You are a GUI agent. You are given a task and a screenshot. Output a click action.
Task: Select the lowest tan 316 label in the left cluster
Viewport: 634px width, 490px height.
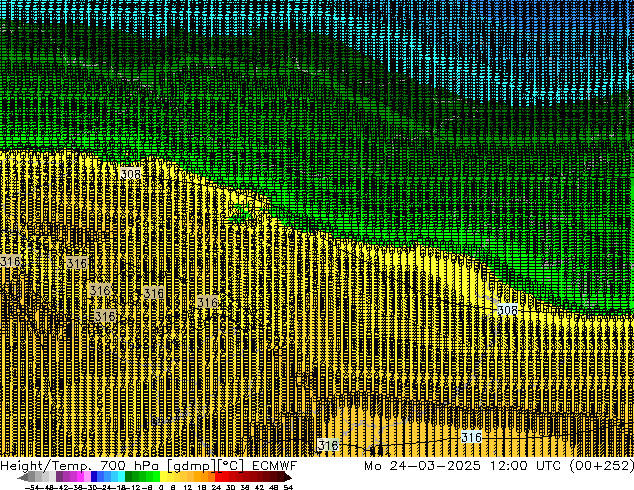105,316
